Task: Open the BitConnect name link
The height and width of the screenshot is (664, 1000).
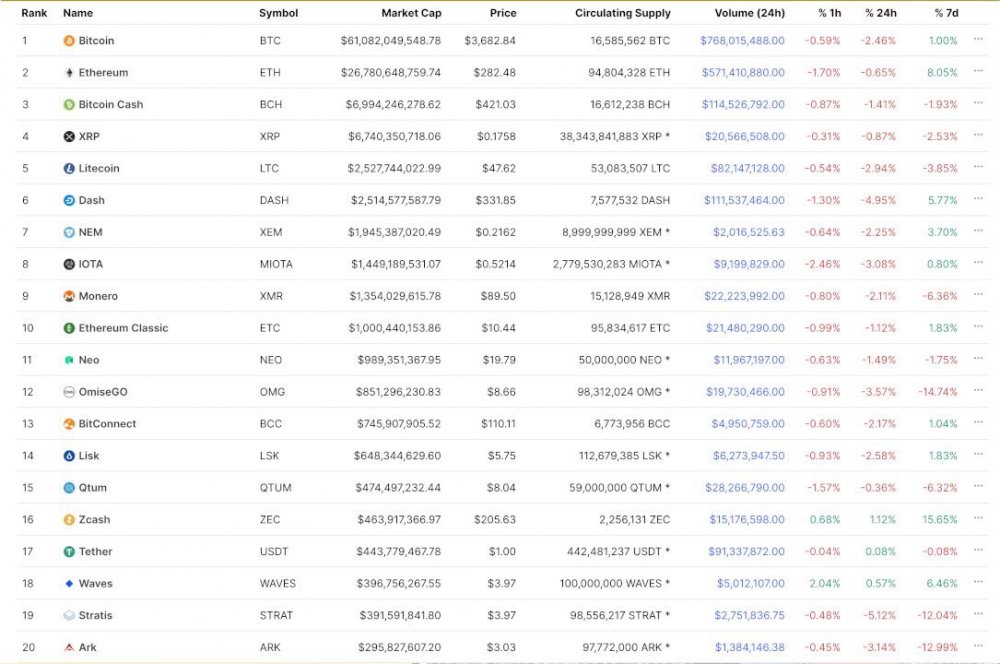Action: (107, 424)
